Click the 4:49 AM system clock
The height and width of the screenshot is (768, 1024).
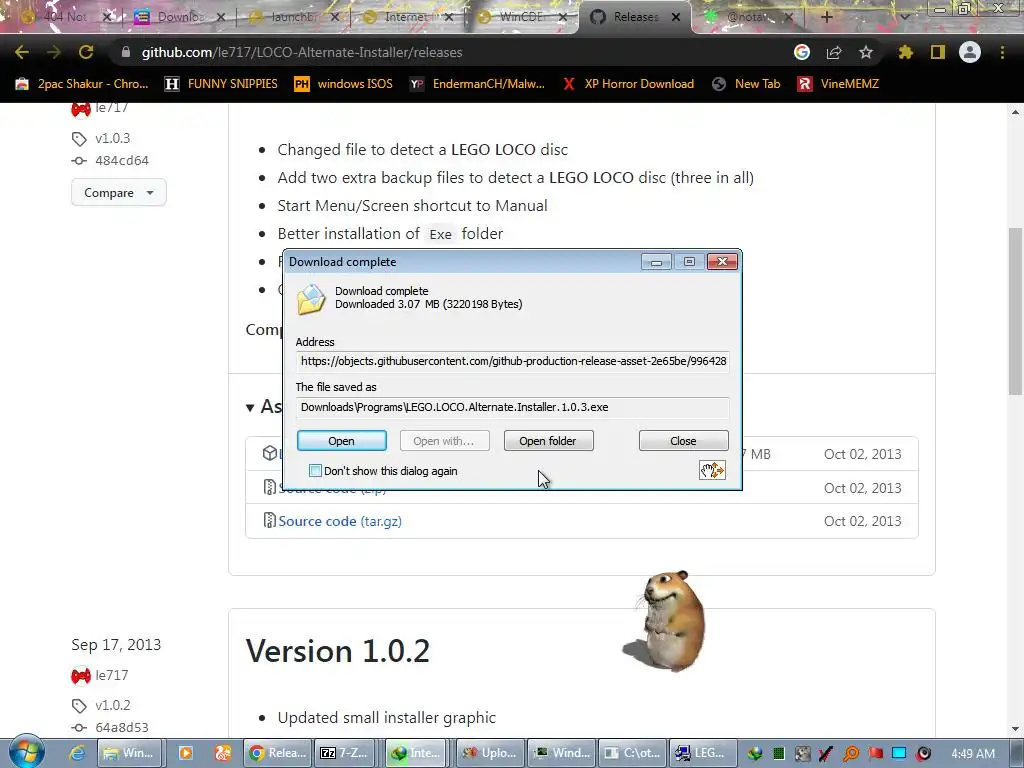(973, 754)
